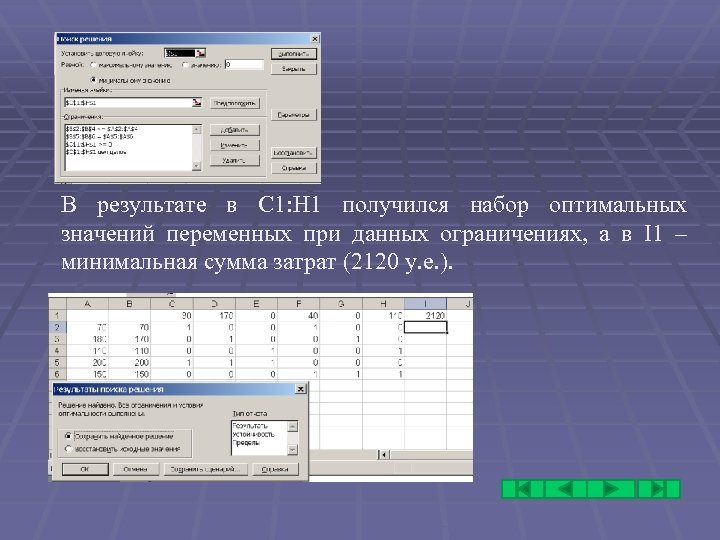The image size is (720, 540).
Task: Select row 5 header in spreadsheet
Action: (57, 362)
